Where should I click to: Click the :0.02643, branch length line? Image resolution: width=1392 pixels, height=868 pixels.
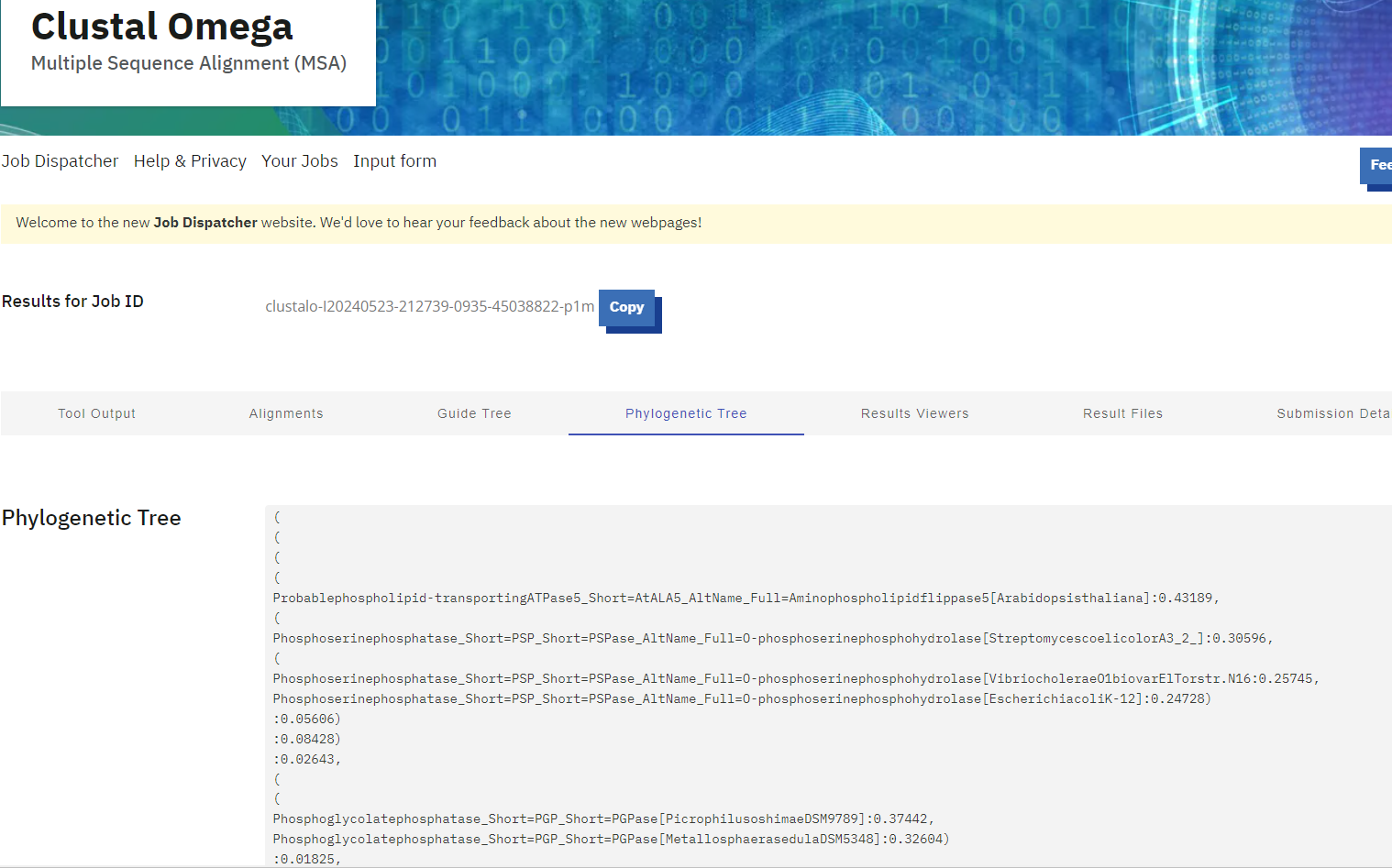pos(307,760)
